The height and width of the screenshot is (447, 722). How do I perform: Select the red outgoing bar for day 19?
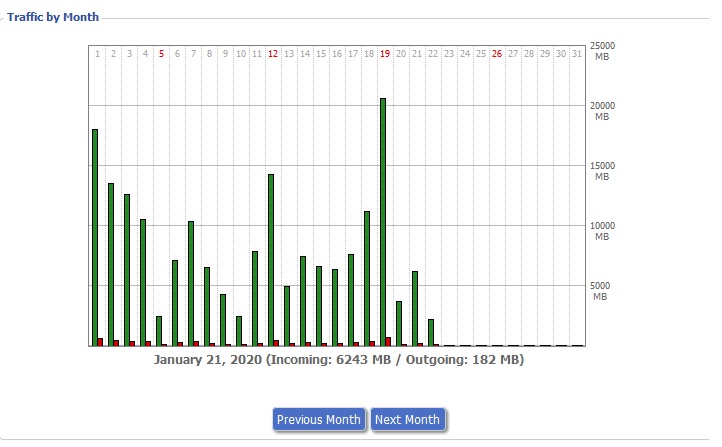(388, 342)
